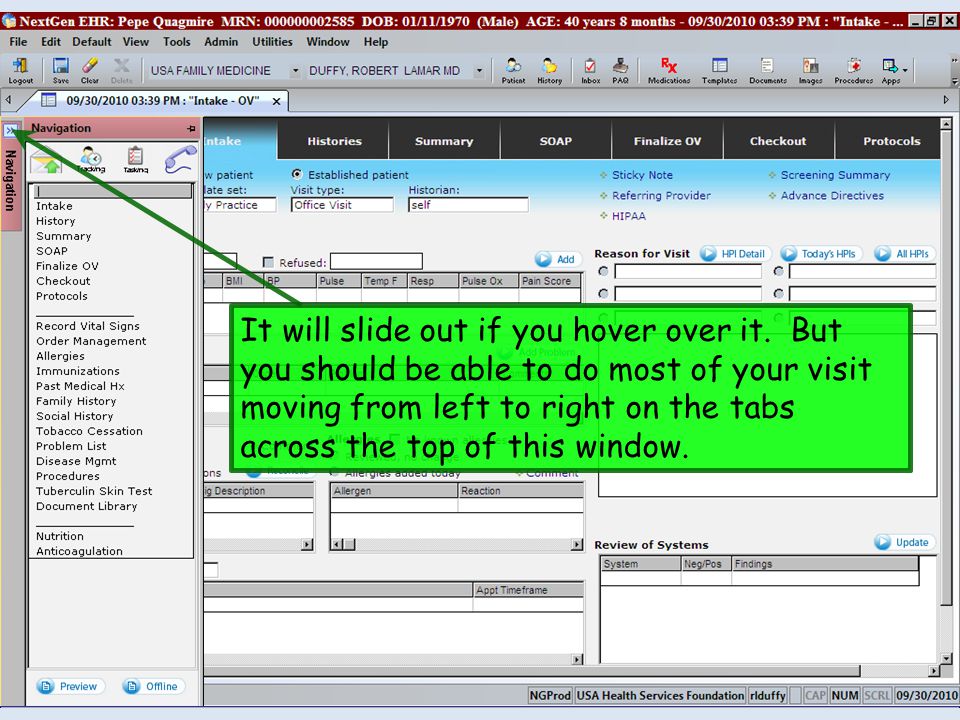Click the document icon on the Intake tab
Image resolution: width=960 pixels, height=720 pixels.
click(x=48, y=100)
